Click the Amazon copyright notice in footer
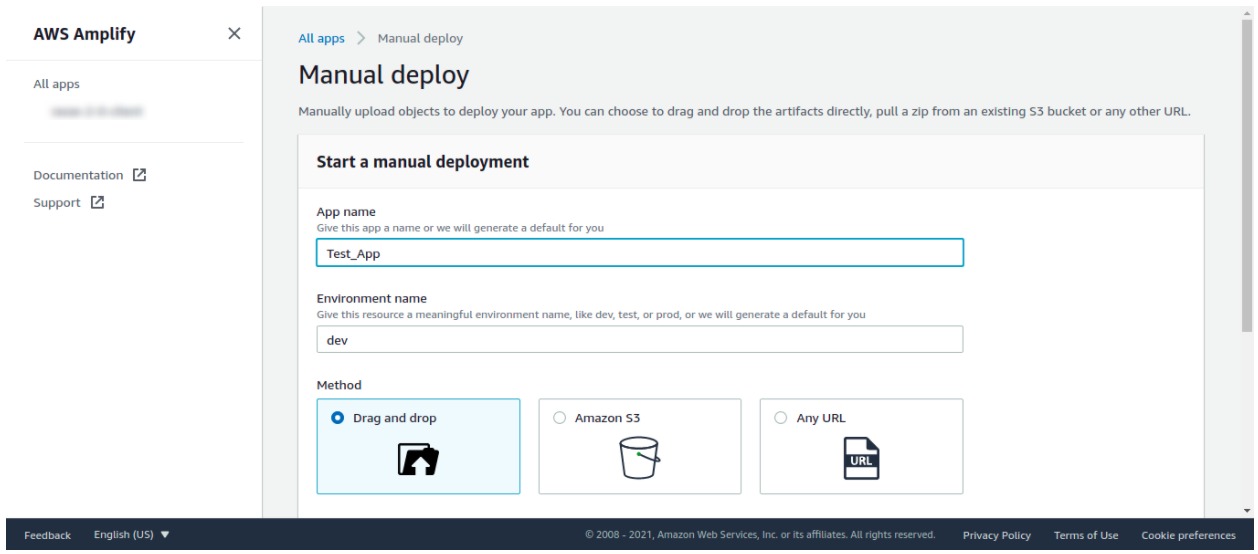Image resolution: width=1258 pixels, height=554 pixels. click(760, 535)
